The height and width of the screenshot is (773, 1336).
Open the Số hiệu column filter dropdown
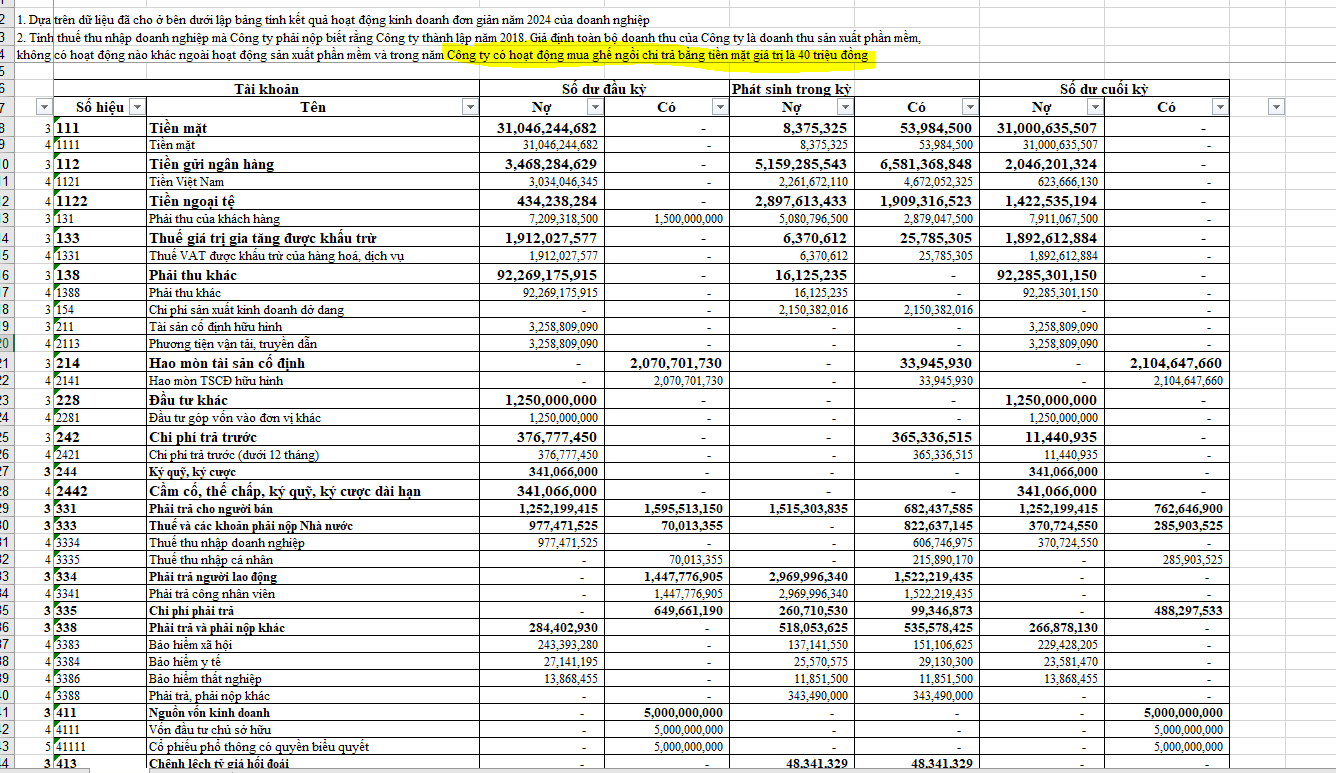[x=137, y=107]
